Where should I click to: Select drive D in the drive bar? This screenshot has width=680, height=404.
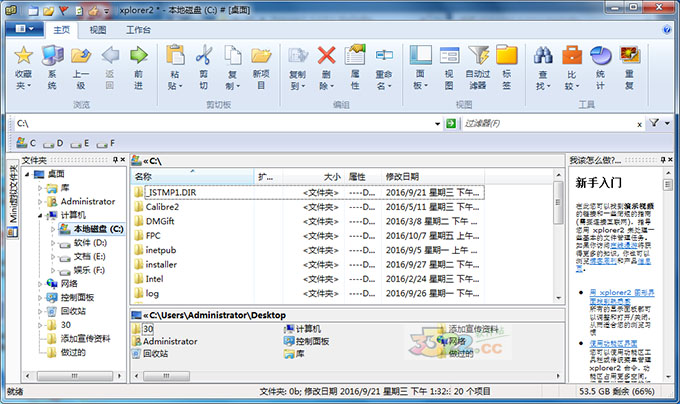[53, 143]
